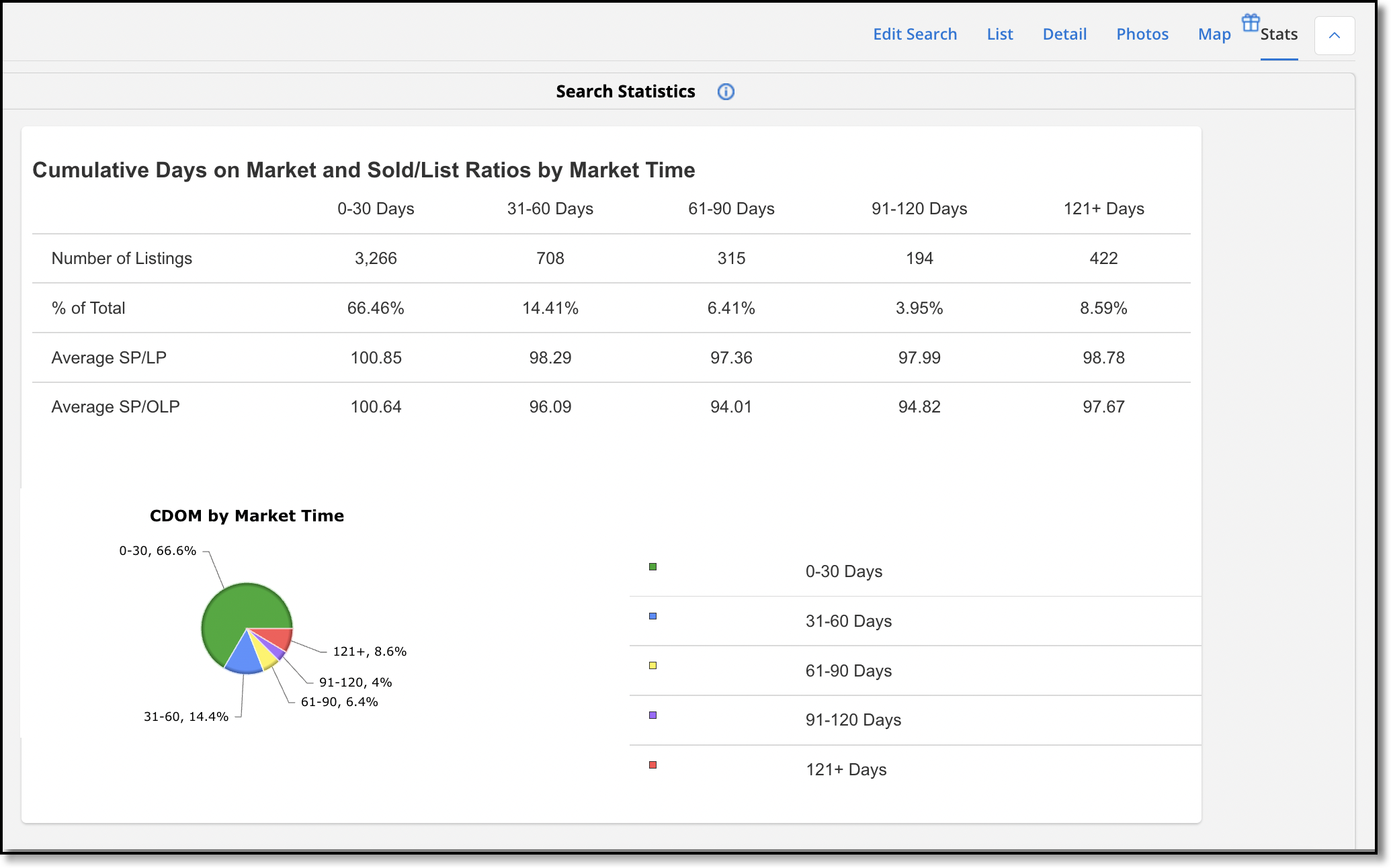1391x868 pixels.
Task: Switch to the Detail view
Action: pyautogui.click(x=1064, y=34)
